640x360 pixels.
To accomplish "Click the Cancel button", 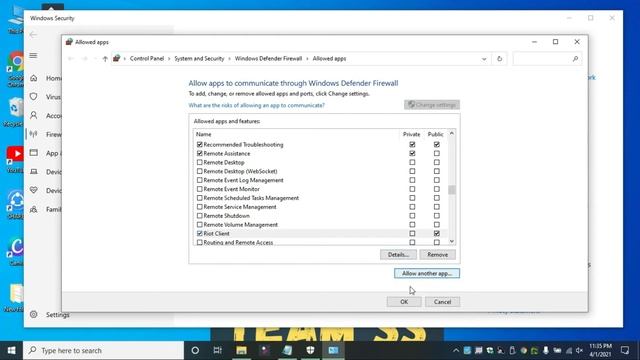I will 442,302.
